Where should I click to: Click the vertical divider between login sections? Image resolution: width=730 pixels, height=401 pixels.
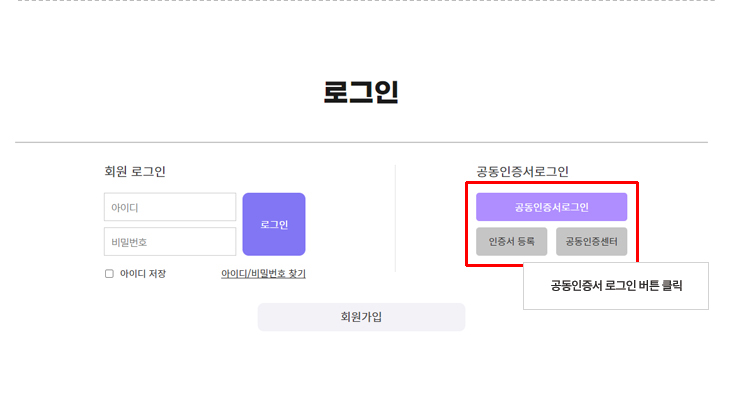[x=396, y=220]
